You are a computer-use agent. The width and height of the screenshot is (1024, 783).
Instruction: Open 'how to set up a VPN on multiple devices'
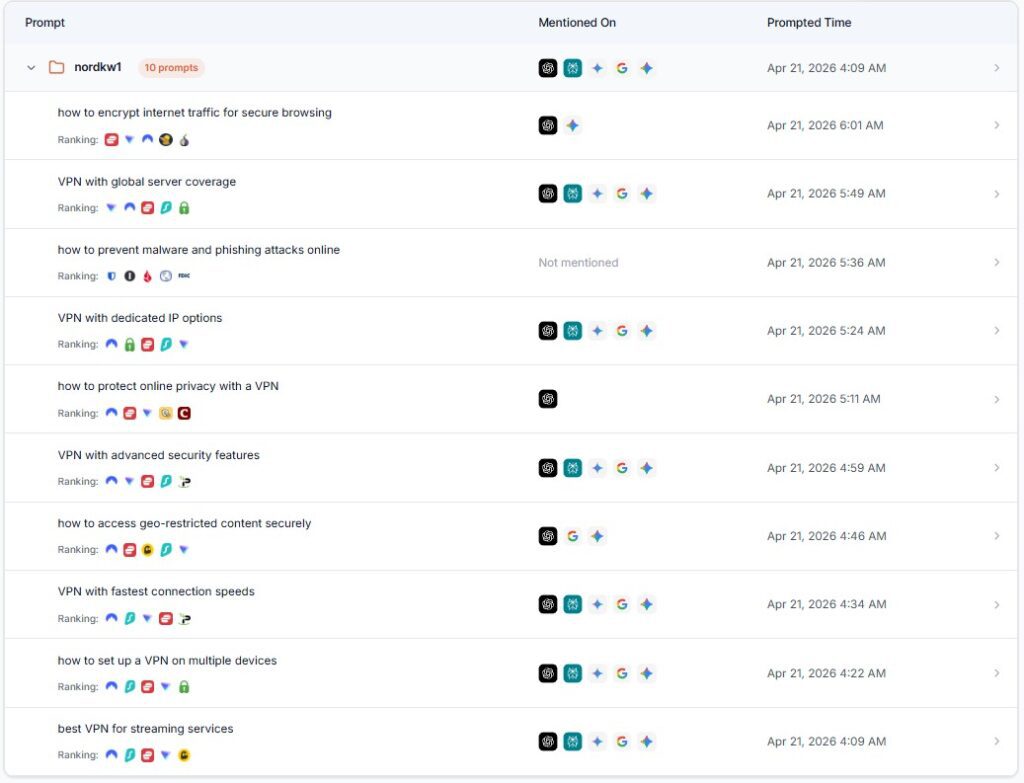[167, 660]
